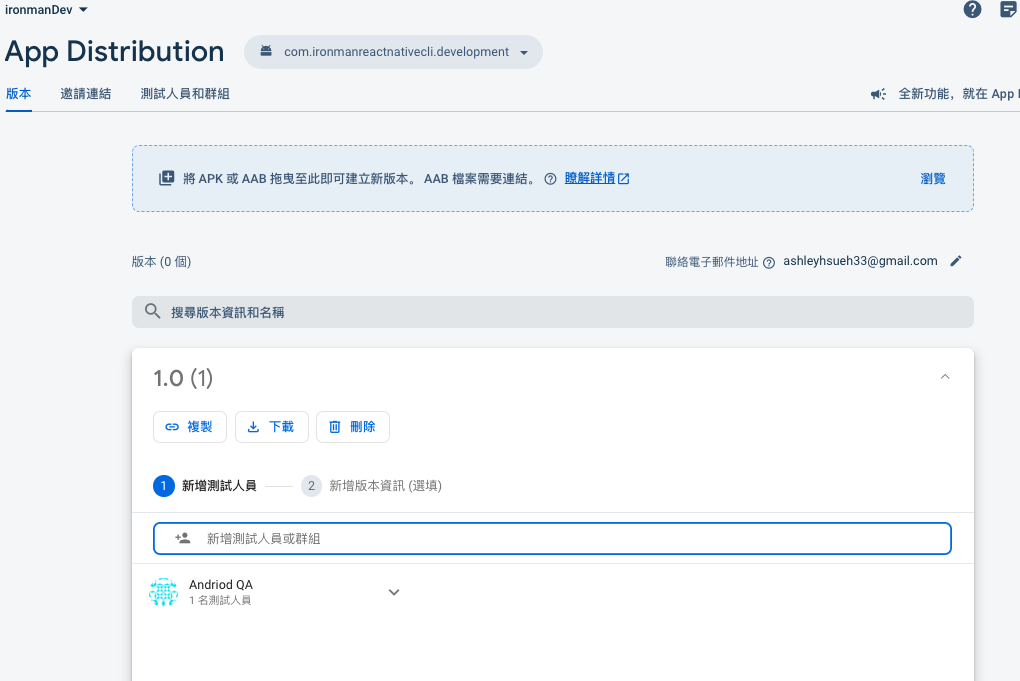The width and height of the screenshot is (1020, 681).
Task: Click the Andriod QA group avatar
Action: [x=163, y=592]
